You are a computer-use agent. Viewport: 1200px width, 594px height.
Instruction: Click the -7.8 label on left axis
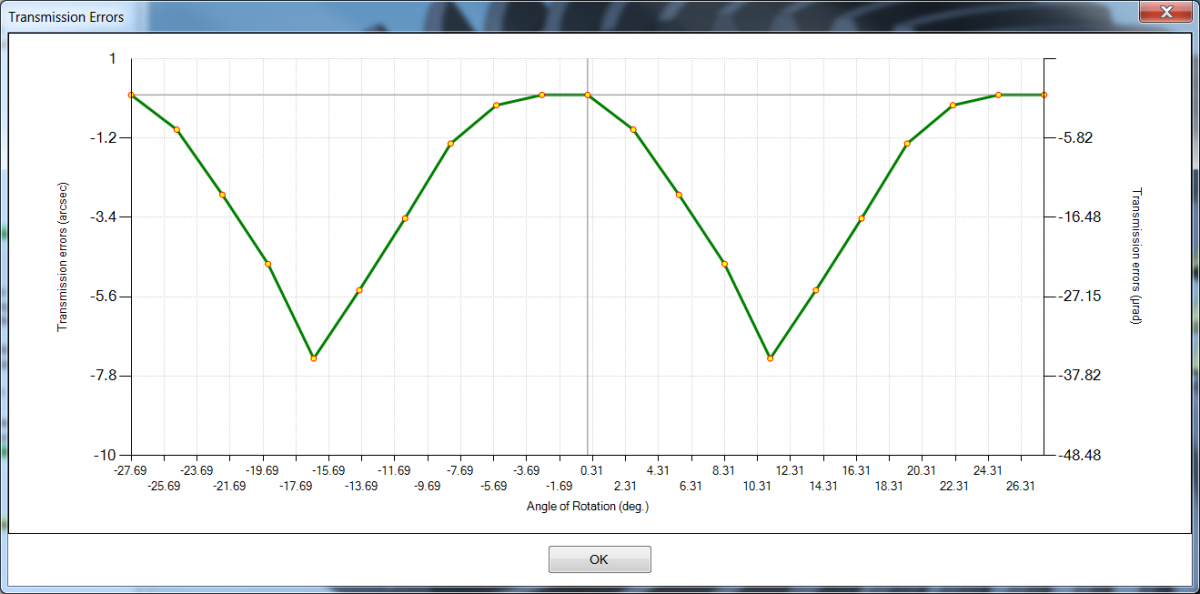pyautogui.click(x=102, y=376)
